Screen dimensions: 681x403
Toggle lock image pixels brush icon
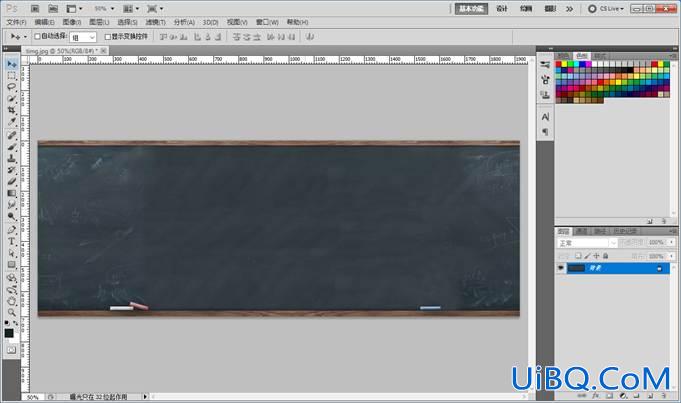click(x=587, y=256)
